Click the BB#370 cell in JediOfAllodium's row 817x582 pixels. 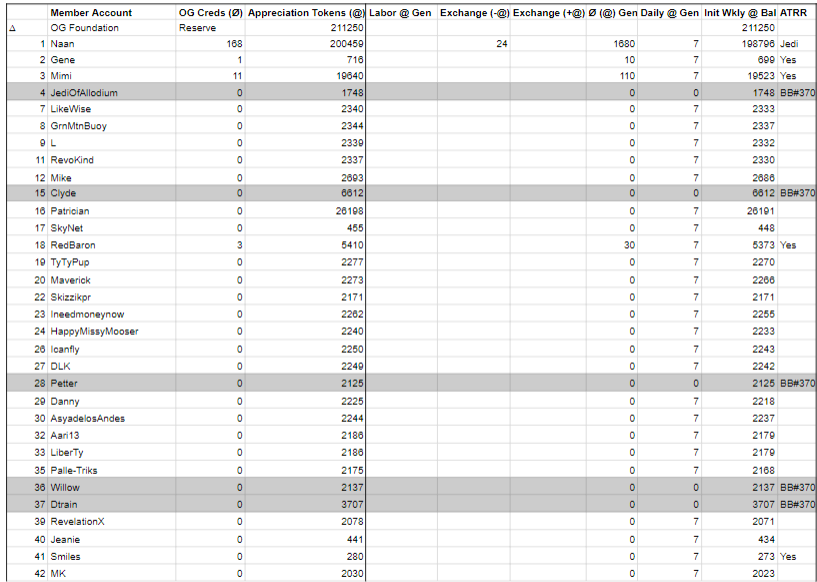click(x=797, y=93)
